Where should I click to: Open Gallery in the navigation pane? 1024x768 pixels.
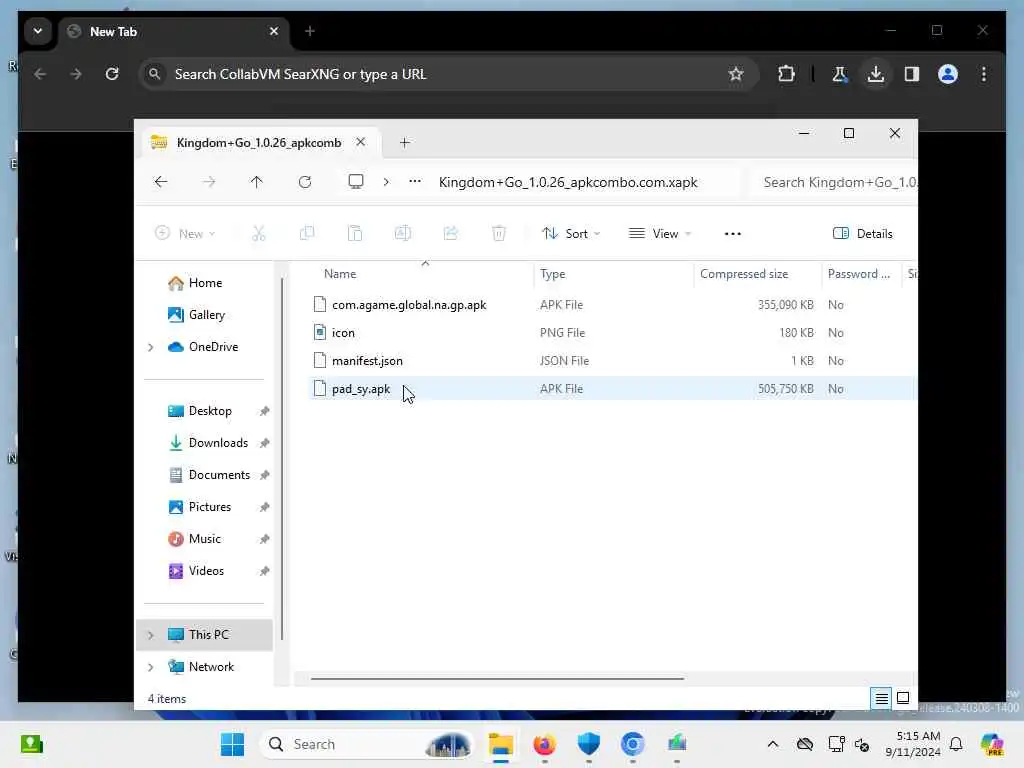click(206, 315)
